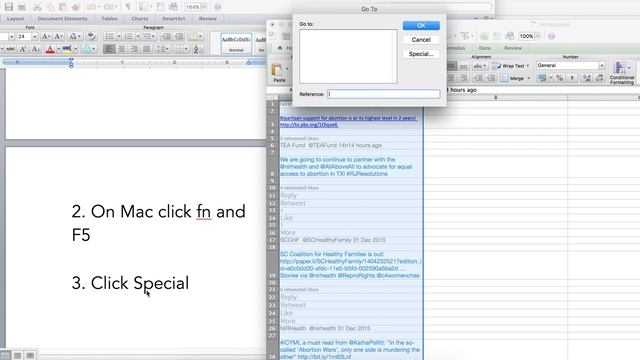Screen dimensions: 640x360
Task: Open the font size 24 dropdown
Action: click(35, 37)
